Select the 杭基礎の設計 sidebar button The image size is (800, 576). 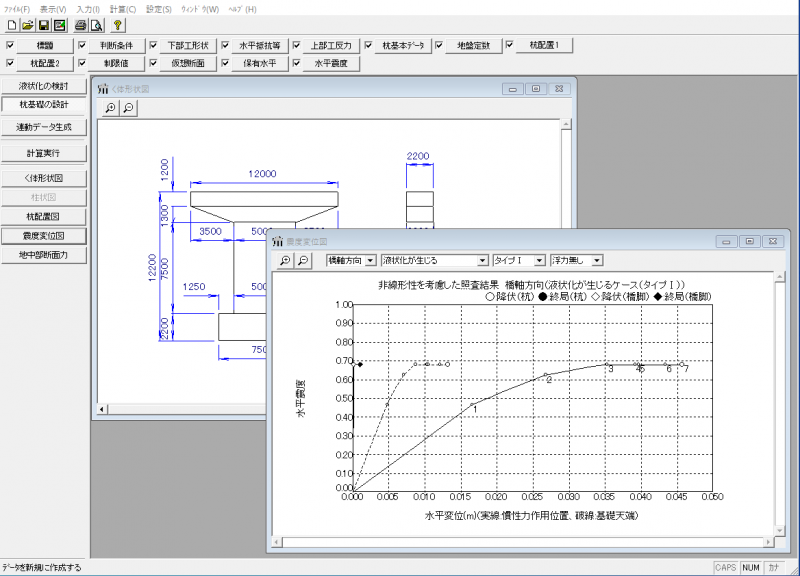pos(44,105)
